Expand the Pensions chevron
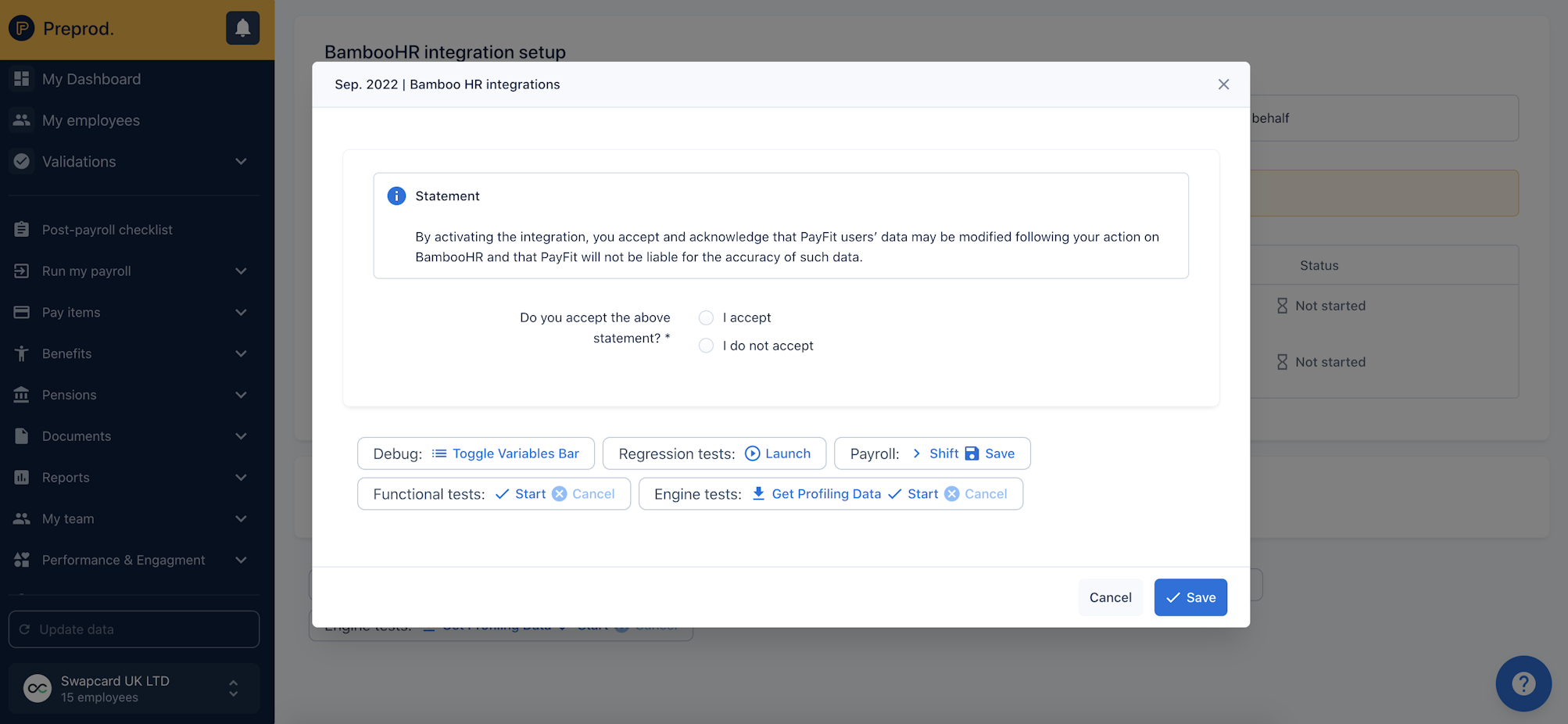This screenshot has width=1568, height=724. tap(241, 395)
